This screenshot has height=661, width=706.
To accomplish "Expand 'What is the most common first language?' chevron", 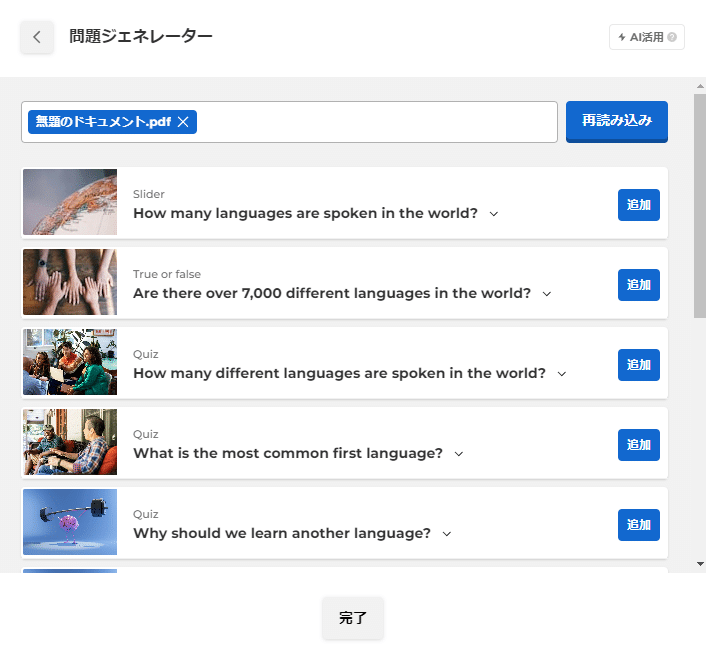I will 458,454.
